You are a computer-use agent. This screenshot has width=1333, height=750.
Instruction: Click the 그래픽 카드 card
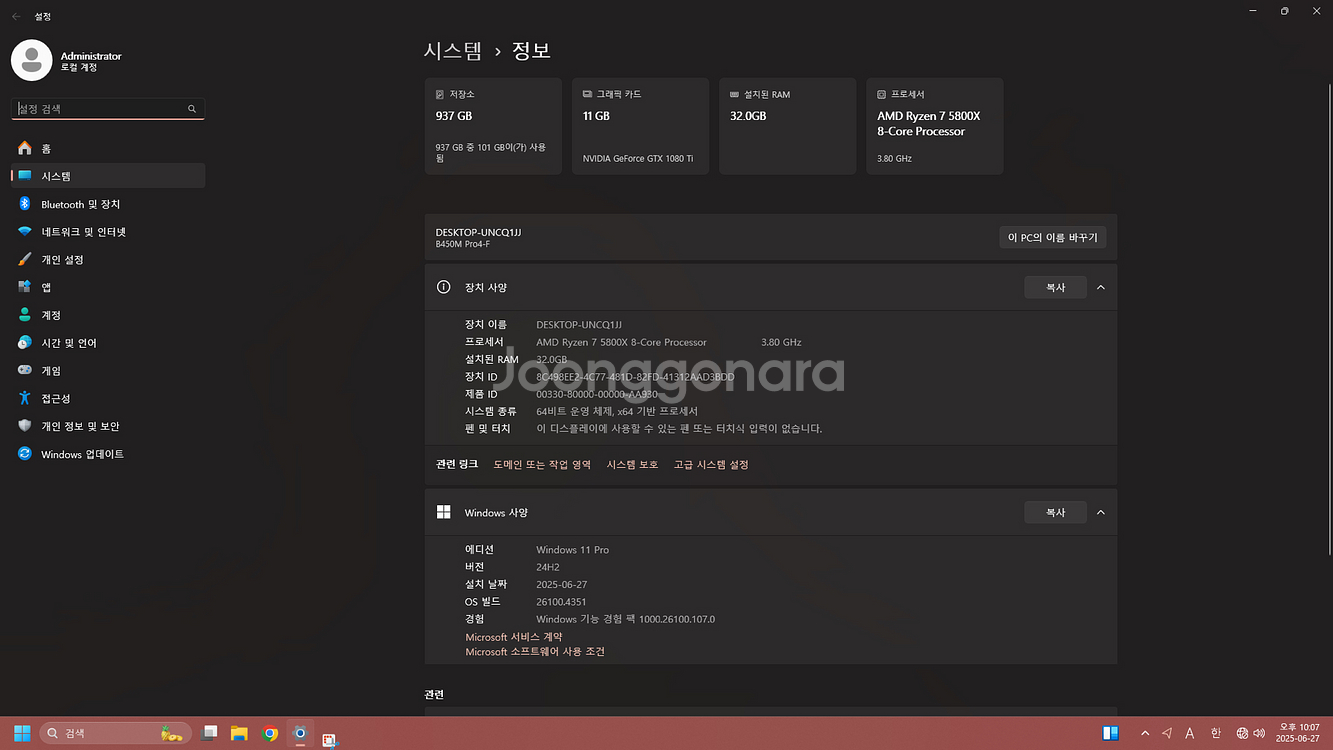(640, 126)
